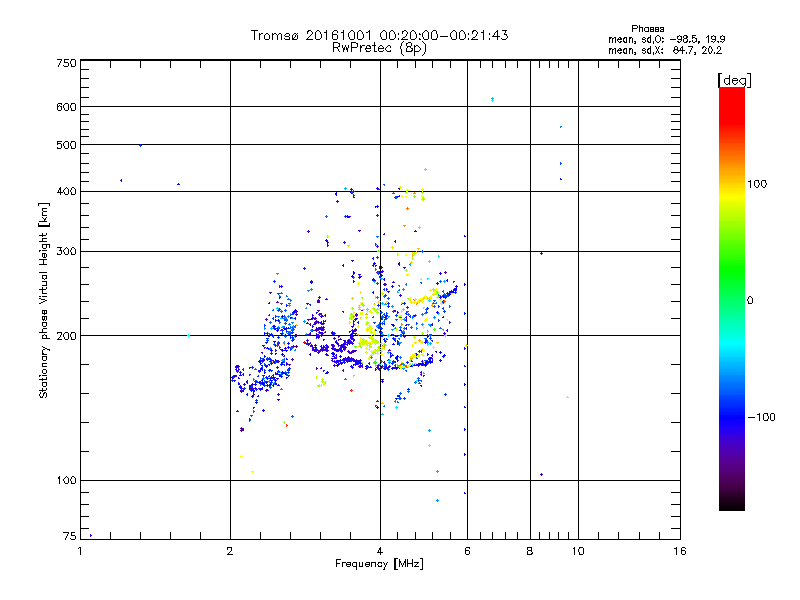Click x-axis tick label '4'
Image resolution: width=800 pixels, height=600 pixels.
coord(380,551)
